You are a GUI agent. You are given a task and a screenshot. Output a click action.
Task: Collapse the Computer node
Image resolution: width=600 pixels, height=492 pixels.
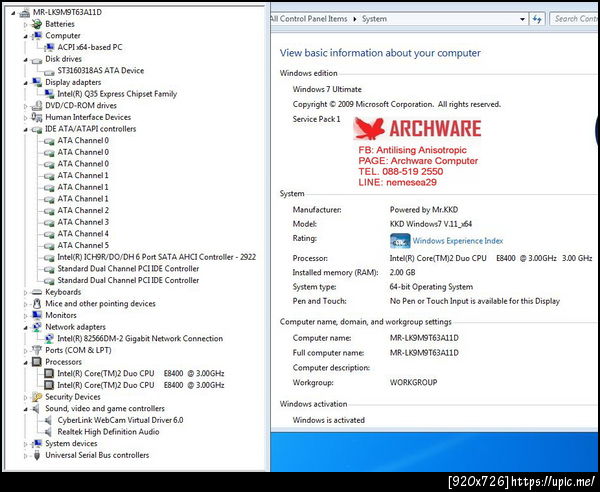26,37
